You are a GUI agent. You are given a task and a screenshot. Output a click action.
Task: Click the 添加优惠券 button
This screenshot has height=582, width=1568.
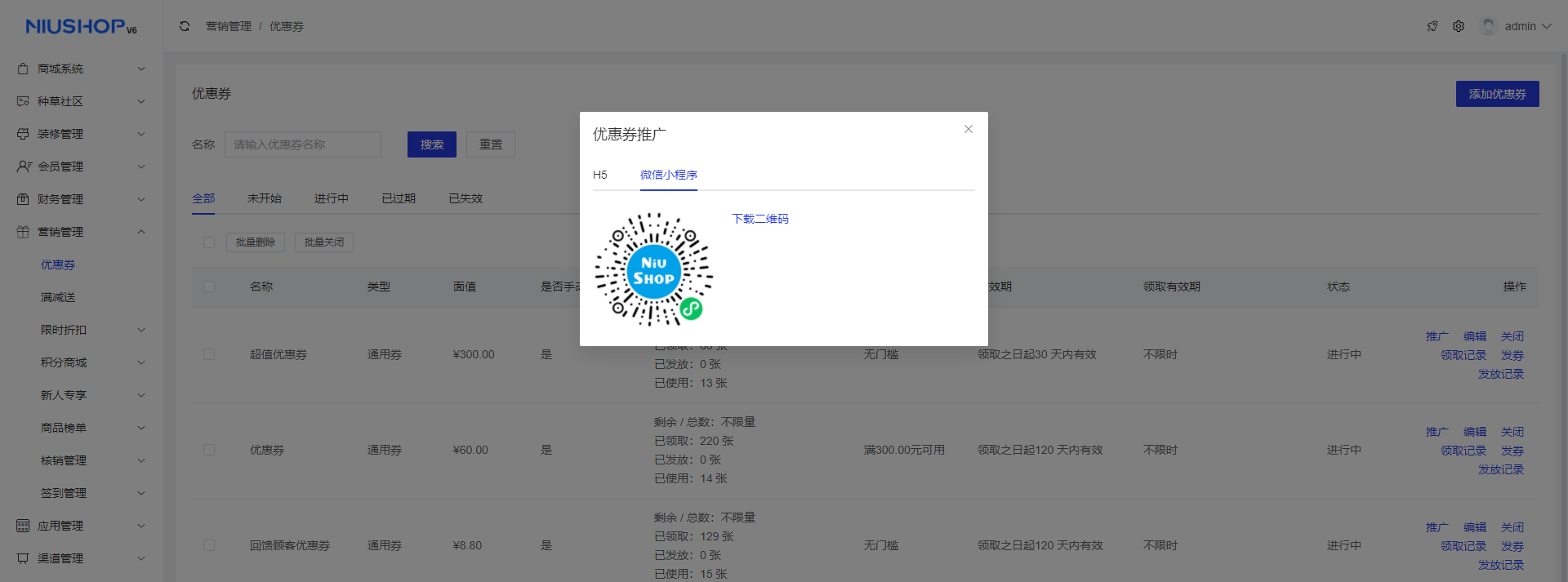click(1498, 94)
